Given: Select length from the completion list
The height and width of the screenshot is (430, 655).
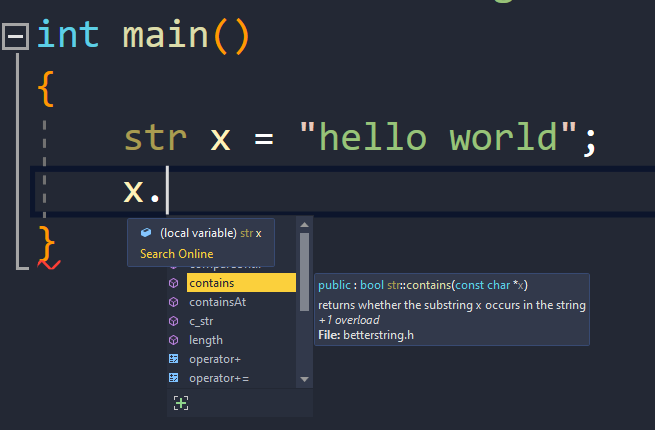Looking at the screenshot, I should click(x=206, y=340).
